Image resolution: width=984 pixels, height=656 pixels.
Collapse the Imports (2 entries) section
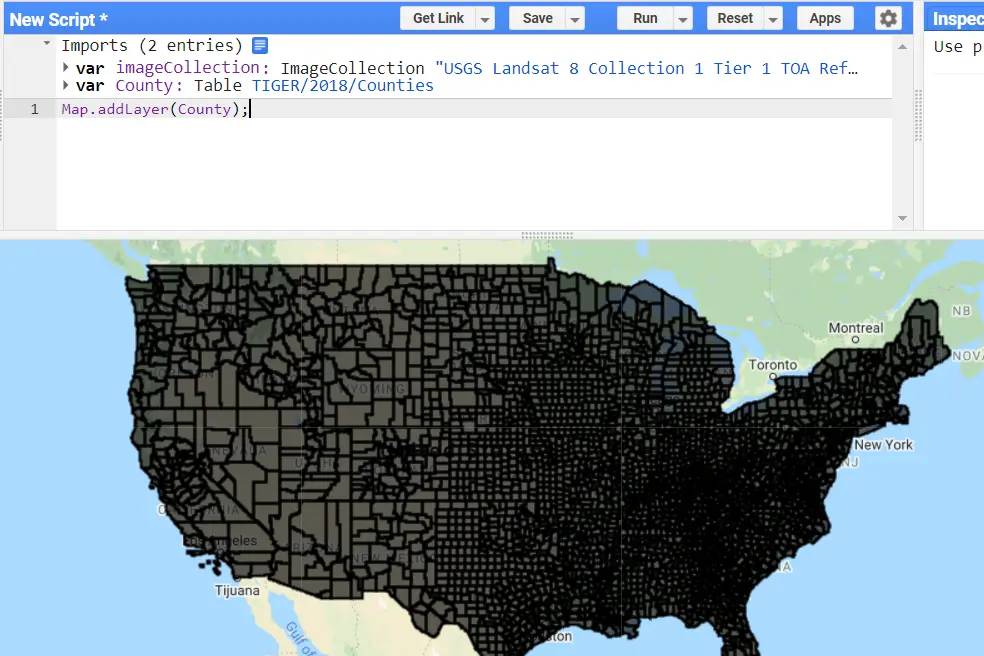[x=46, y=44]
